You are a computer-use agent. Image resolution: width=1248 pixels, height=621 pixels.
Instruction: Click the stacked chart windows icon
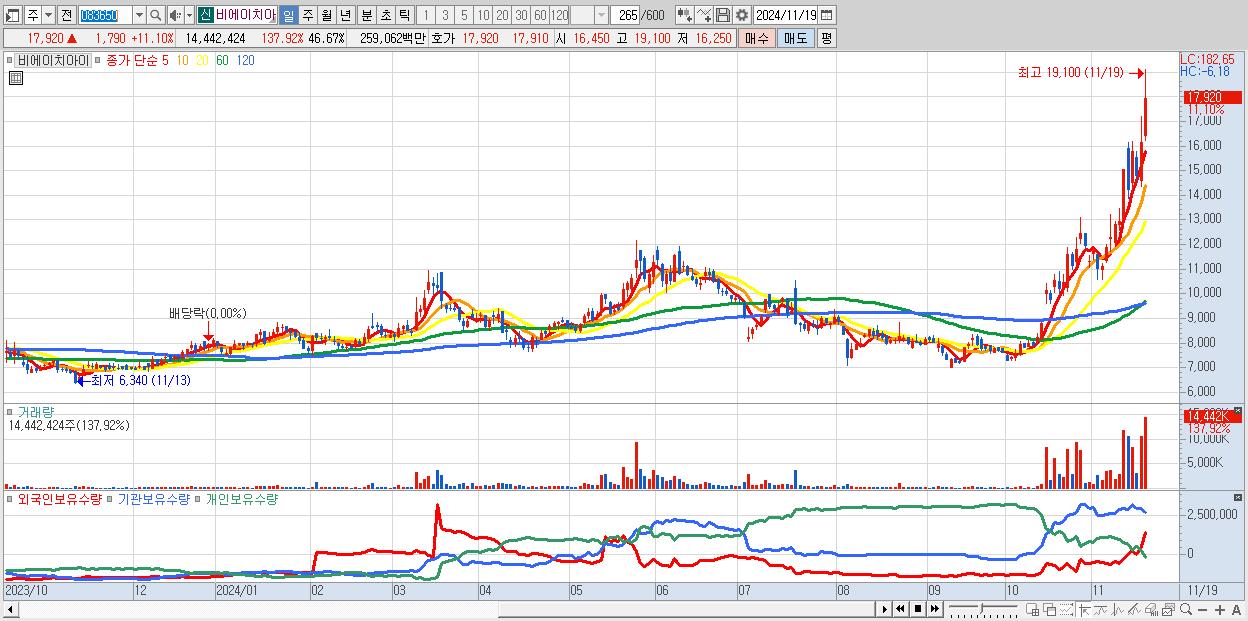[x=1168, y=609]
